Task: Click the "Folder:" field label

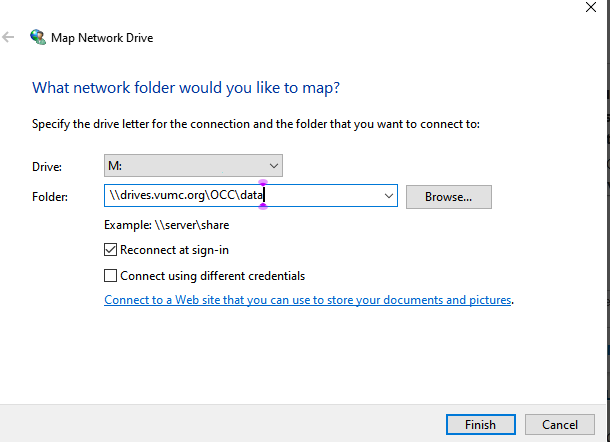Action: (x=50, y=197)
